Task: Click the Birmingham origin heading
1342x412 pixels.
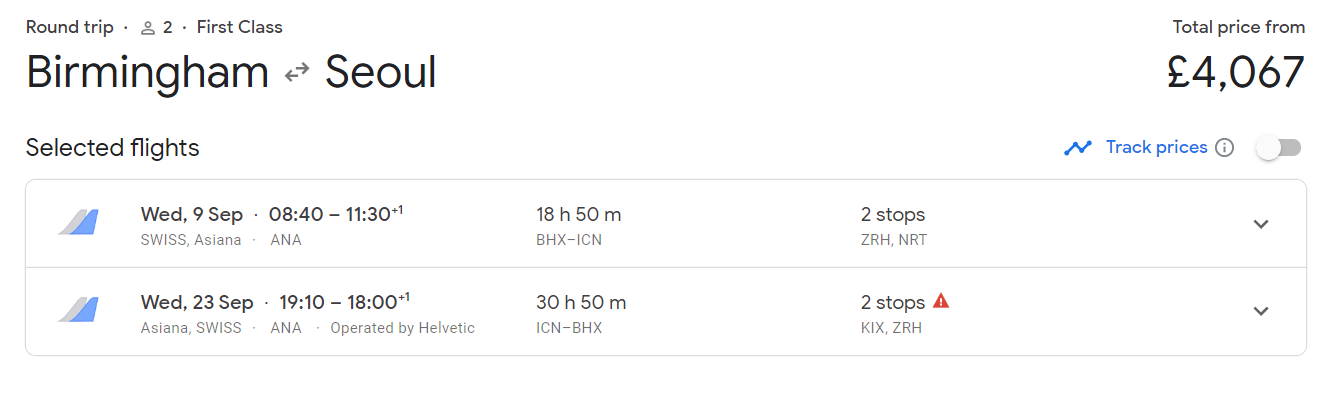Action: point(147,73)
